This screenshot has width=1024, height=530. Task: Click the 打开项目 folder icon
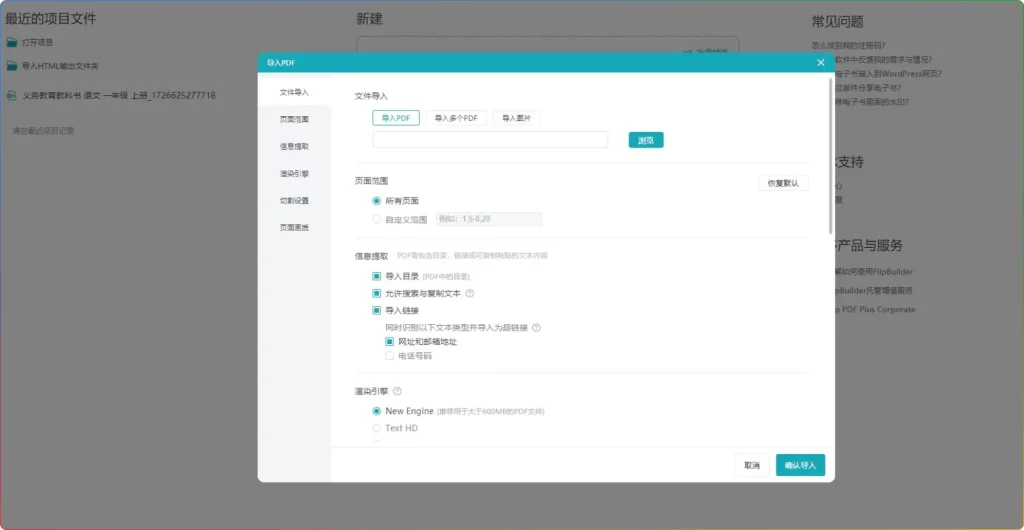(x=12, y=42)
